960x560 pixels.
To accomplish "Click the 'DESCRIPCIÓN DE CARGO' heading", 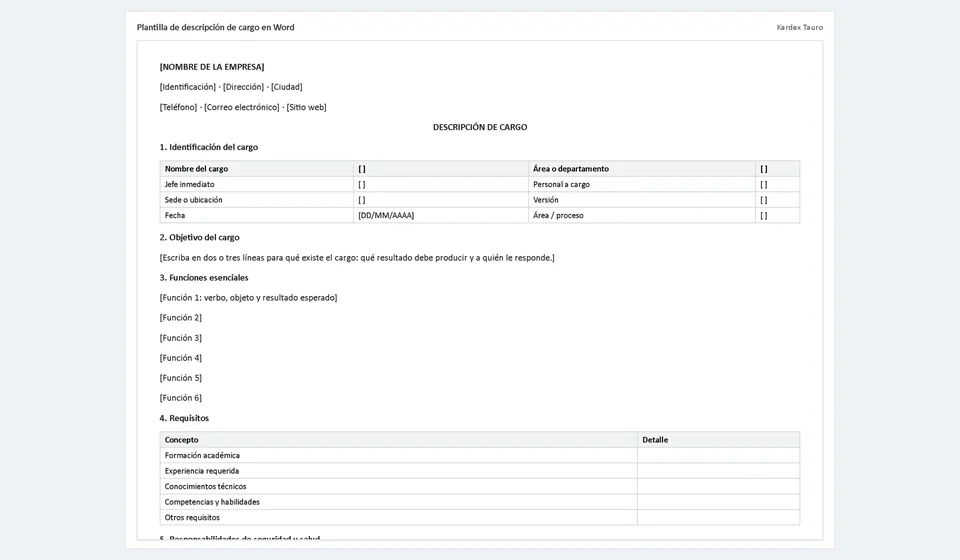I will tap(480, 127).
